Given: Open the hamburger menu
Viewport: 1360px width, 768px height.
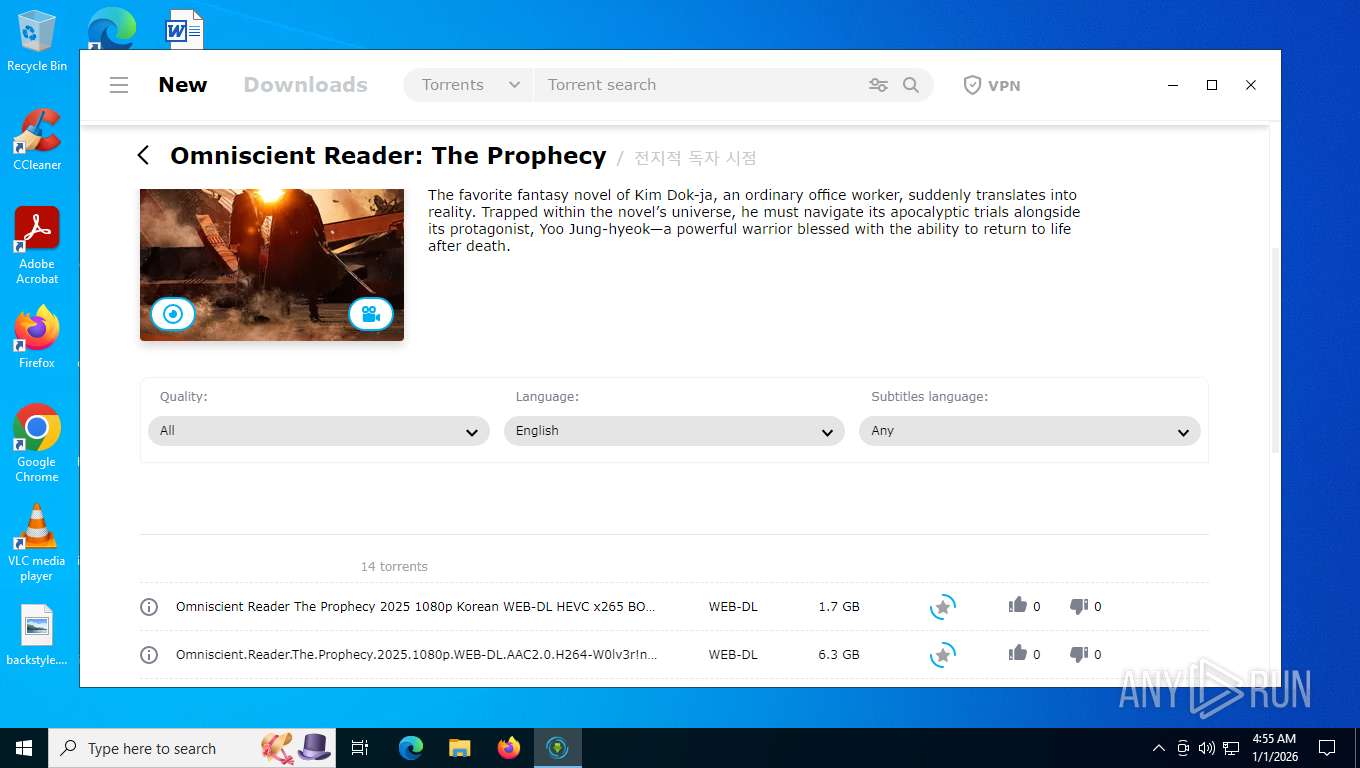Looking at the screenshot, I should [119, 85].
